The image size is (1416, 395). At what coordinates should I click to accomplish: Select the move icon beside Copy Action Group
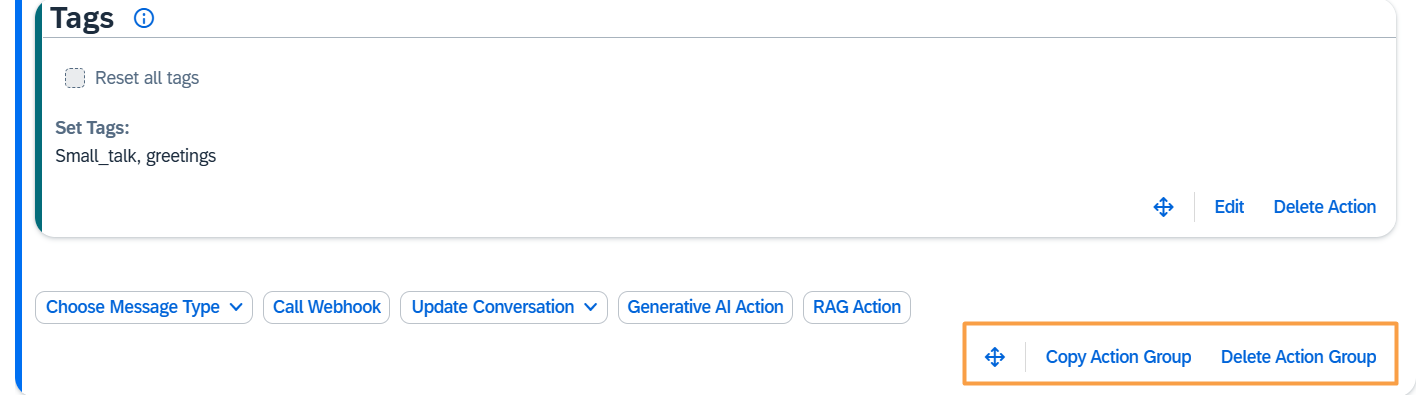(994, 357)
